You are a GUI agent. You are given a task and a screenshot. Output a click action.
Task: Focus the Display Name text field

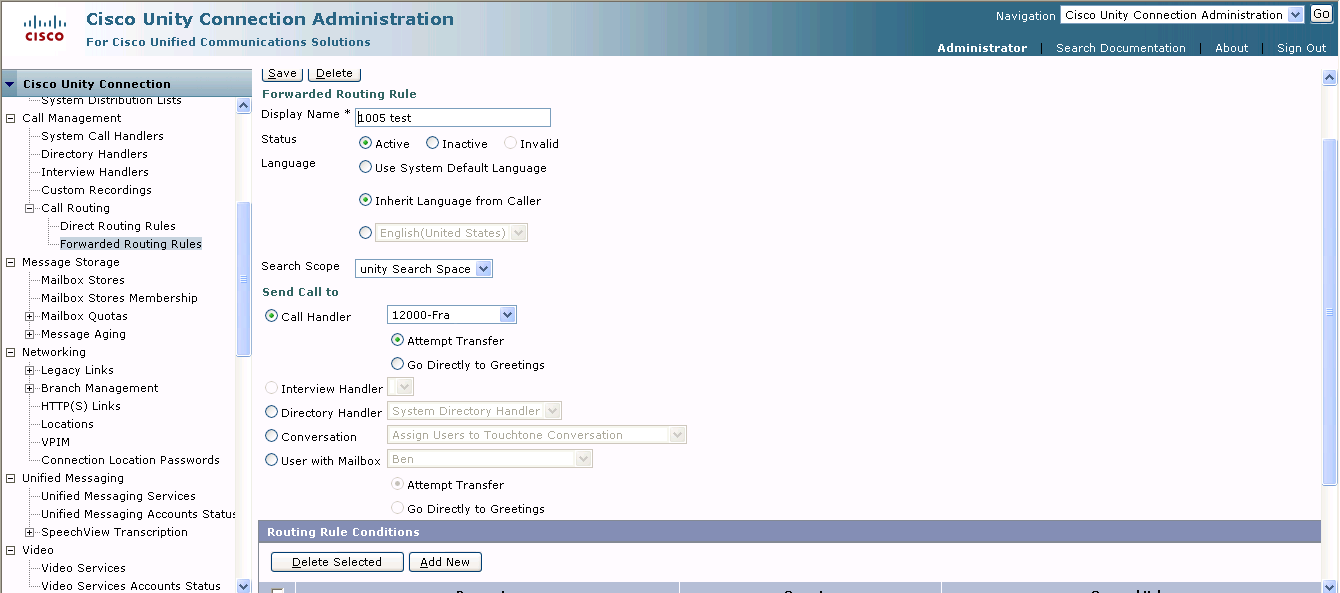(453, 117)
